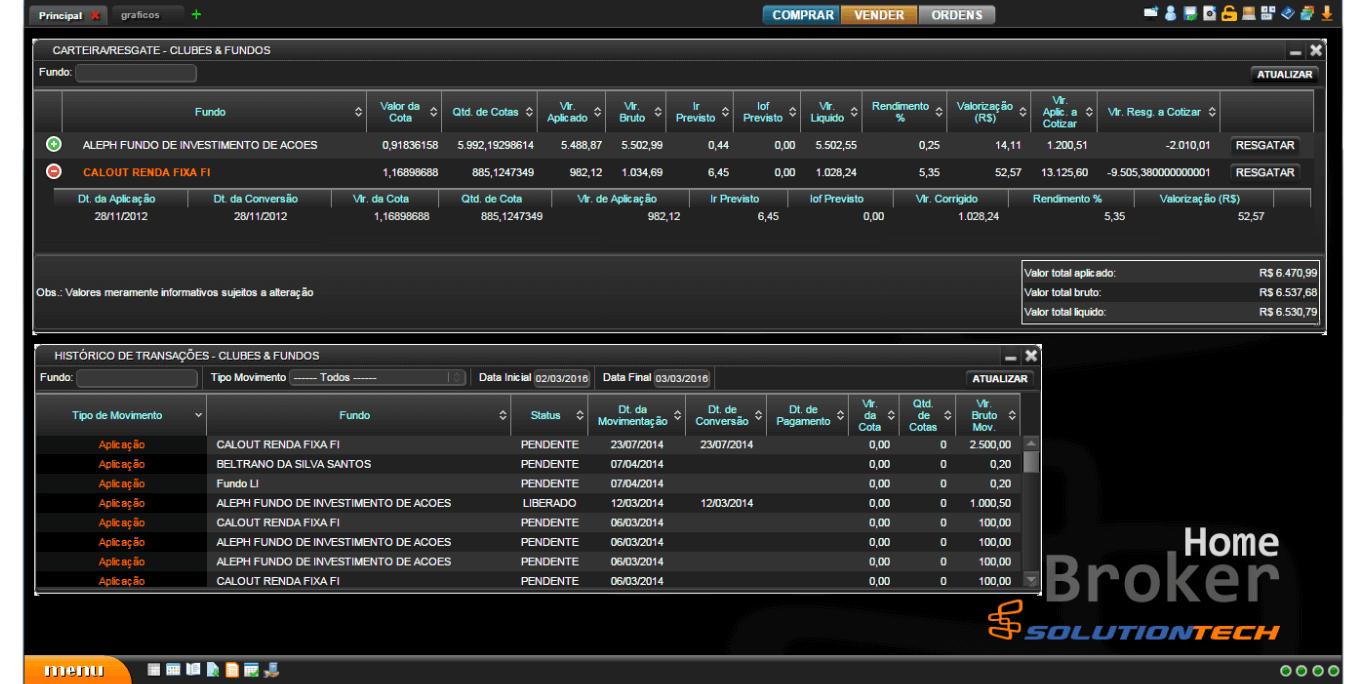Click the Fundo input in Histórico panel
1366x684 pixels.
(137, 378)
